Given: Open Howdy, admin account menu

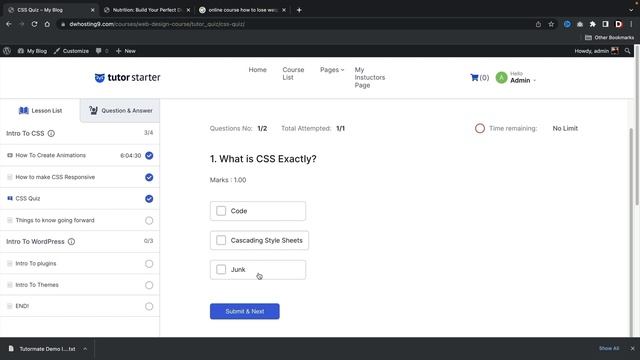Looking at the screenshot, I should coord(596,51).
